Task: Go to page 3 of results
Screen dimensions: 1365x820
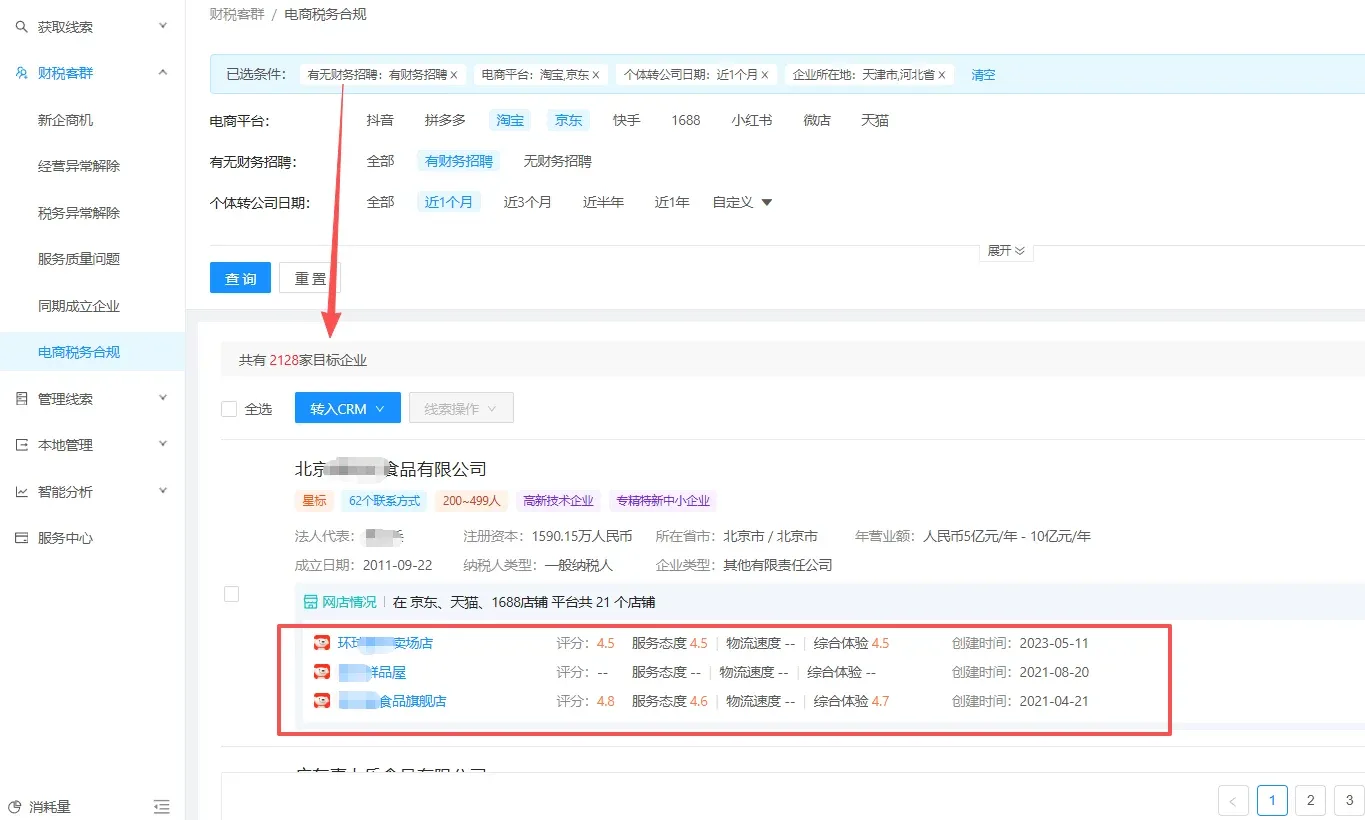Action: click(1349, 800)
